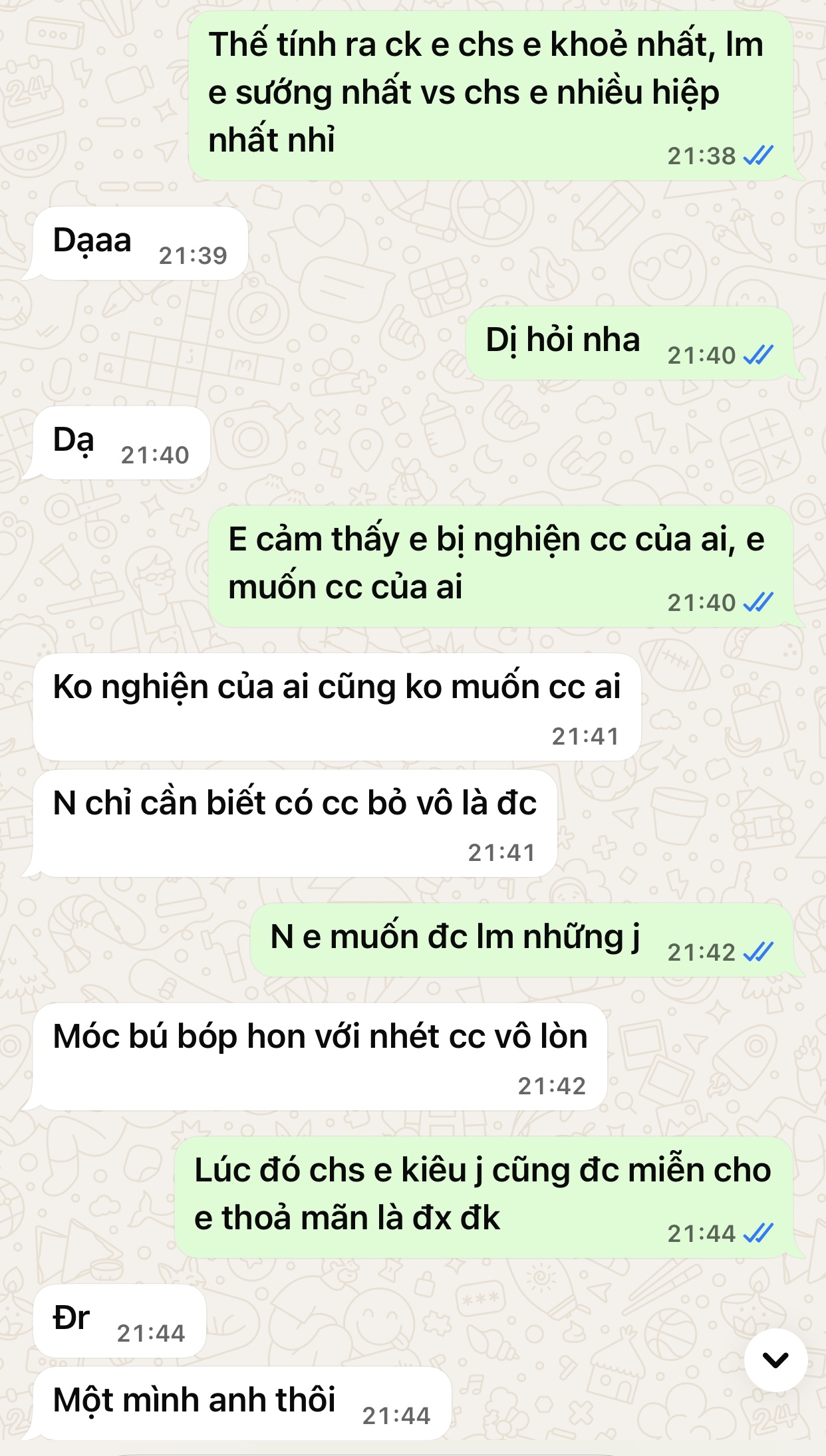The width and height of the screenshot is (826, 1456).
Task: Tap the scroll-to-bottom chevron button
Action: [775, 1360]
